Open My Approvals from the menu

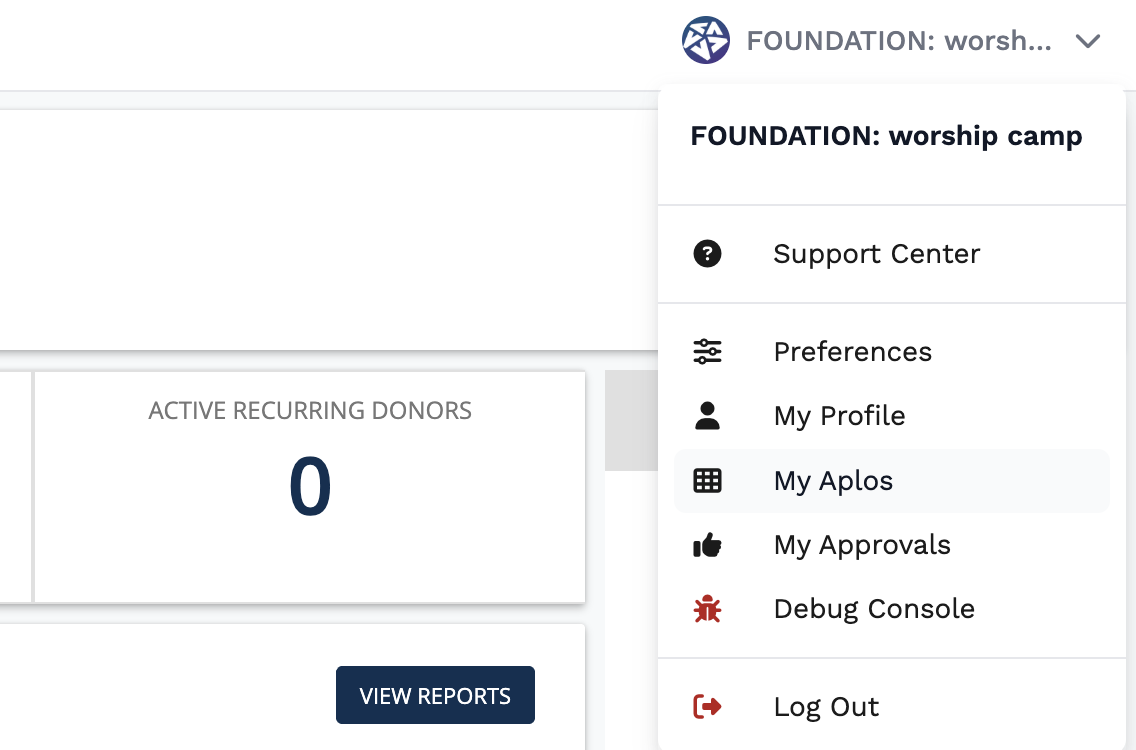pos(861,545)
